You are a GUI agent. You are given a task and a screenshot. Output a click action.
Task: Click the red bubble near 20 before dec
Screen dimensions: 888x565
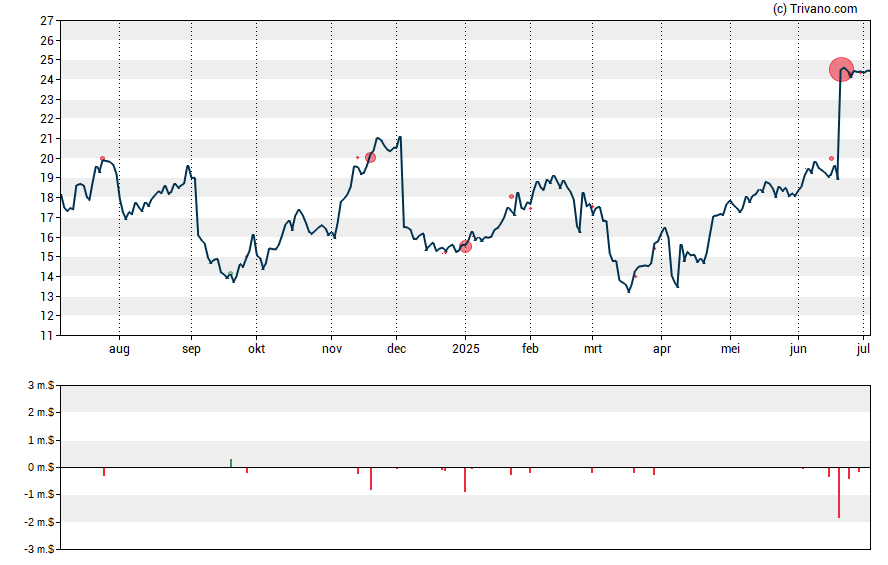coord(370,157)
